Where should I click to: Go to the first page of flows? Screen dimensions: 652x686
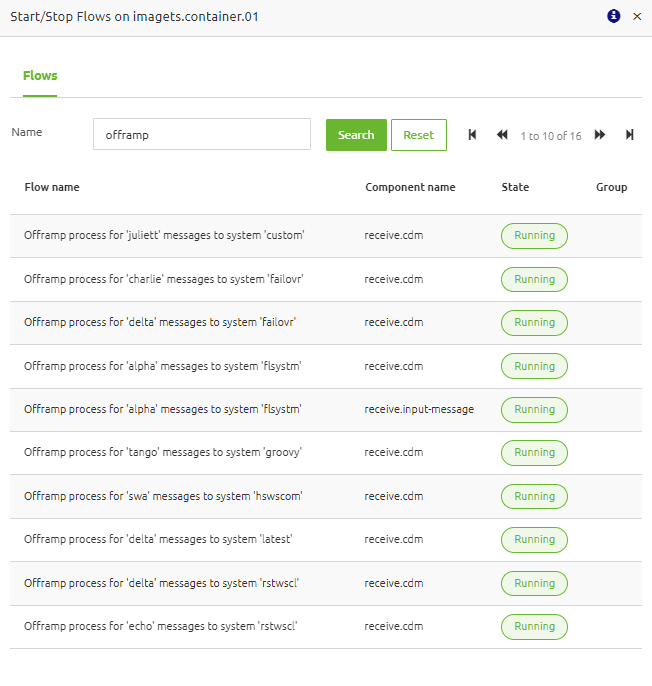[472, 135]
